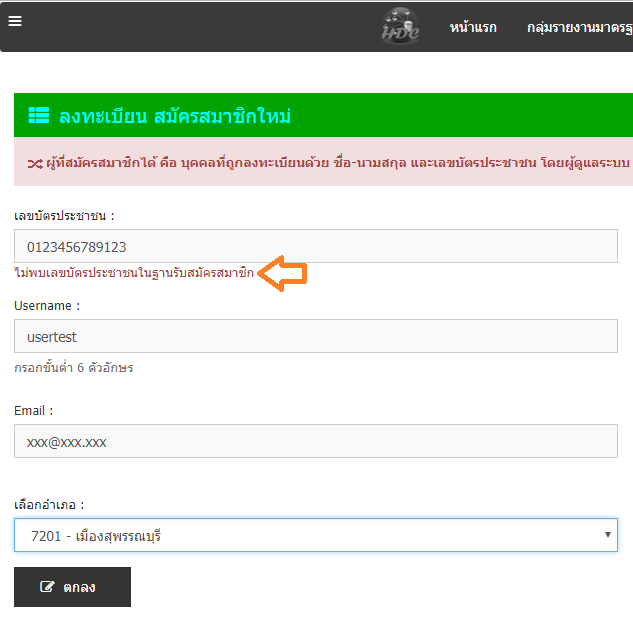This screenshot has height=636, width=633.
Task: Go to หน้าแรก menu item
Action: coord(473,27)
